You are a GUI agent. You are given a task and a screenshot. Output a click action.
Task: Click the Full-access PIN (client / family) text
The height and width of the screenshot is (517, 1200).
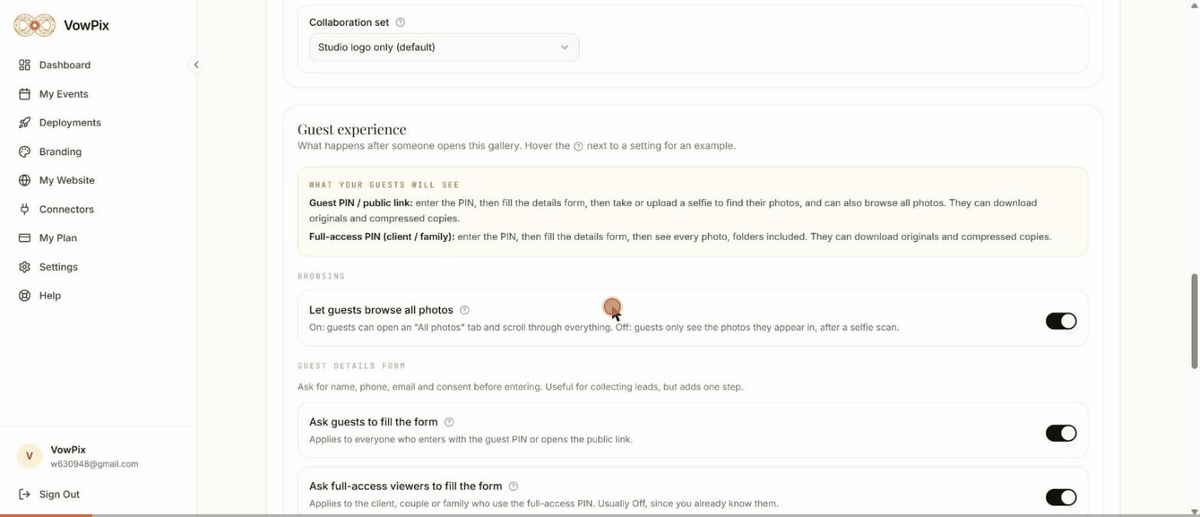[382, 237]
